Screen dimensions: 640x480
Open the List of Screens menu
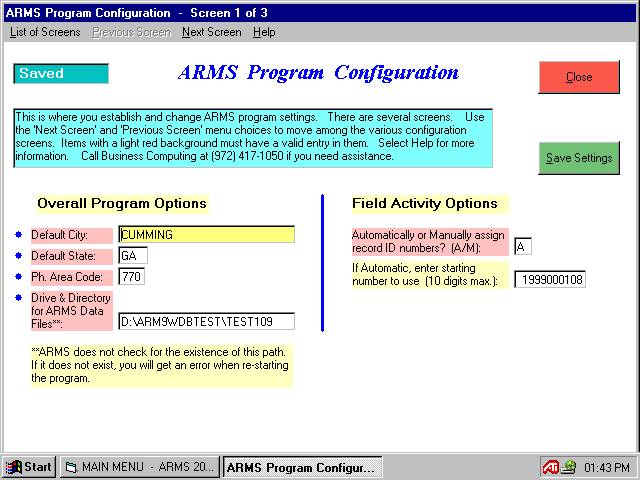click(x=45, y=32)
